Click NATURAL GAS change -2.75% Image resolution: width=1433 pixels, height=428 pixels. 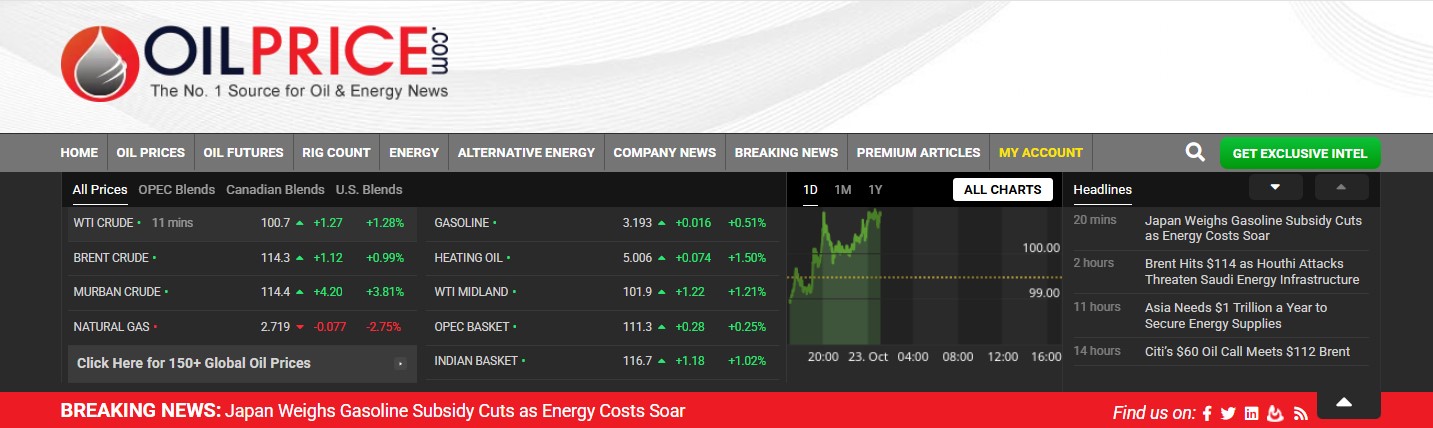[x=385, y=327]
